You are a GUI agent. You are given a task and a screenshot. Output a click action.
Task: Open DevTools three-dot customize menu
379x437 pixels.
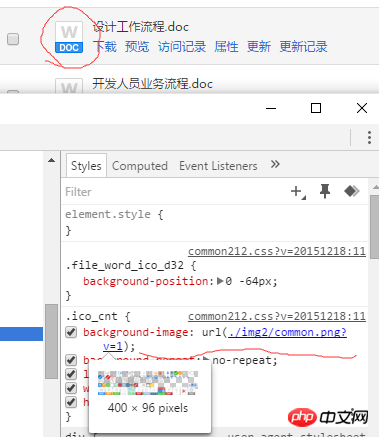pyautogui.click(x=369, y=137)
